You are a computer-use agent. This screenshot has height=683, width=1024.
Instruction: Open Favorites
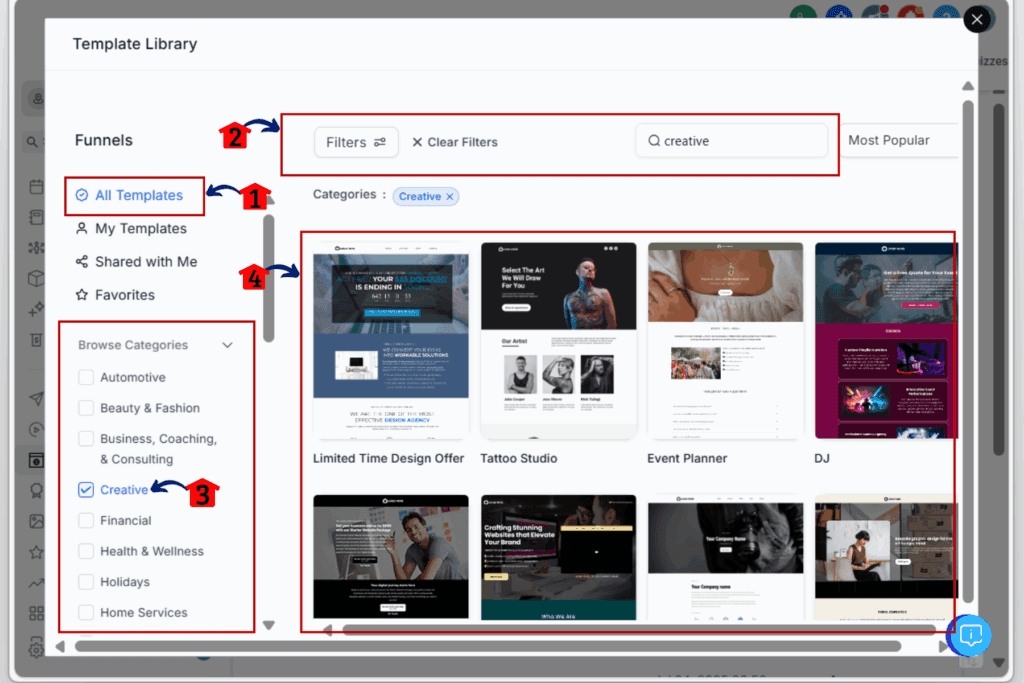point(115,295)
